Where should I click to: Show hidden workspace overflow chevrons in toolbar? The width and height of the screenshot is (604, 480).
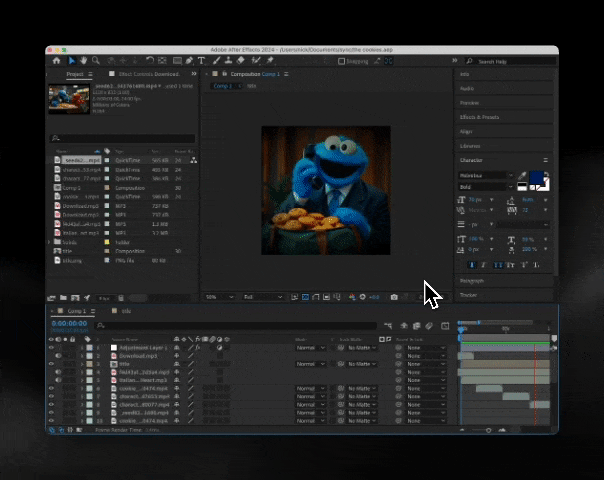(455, 60)
